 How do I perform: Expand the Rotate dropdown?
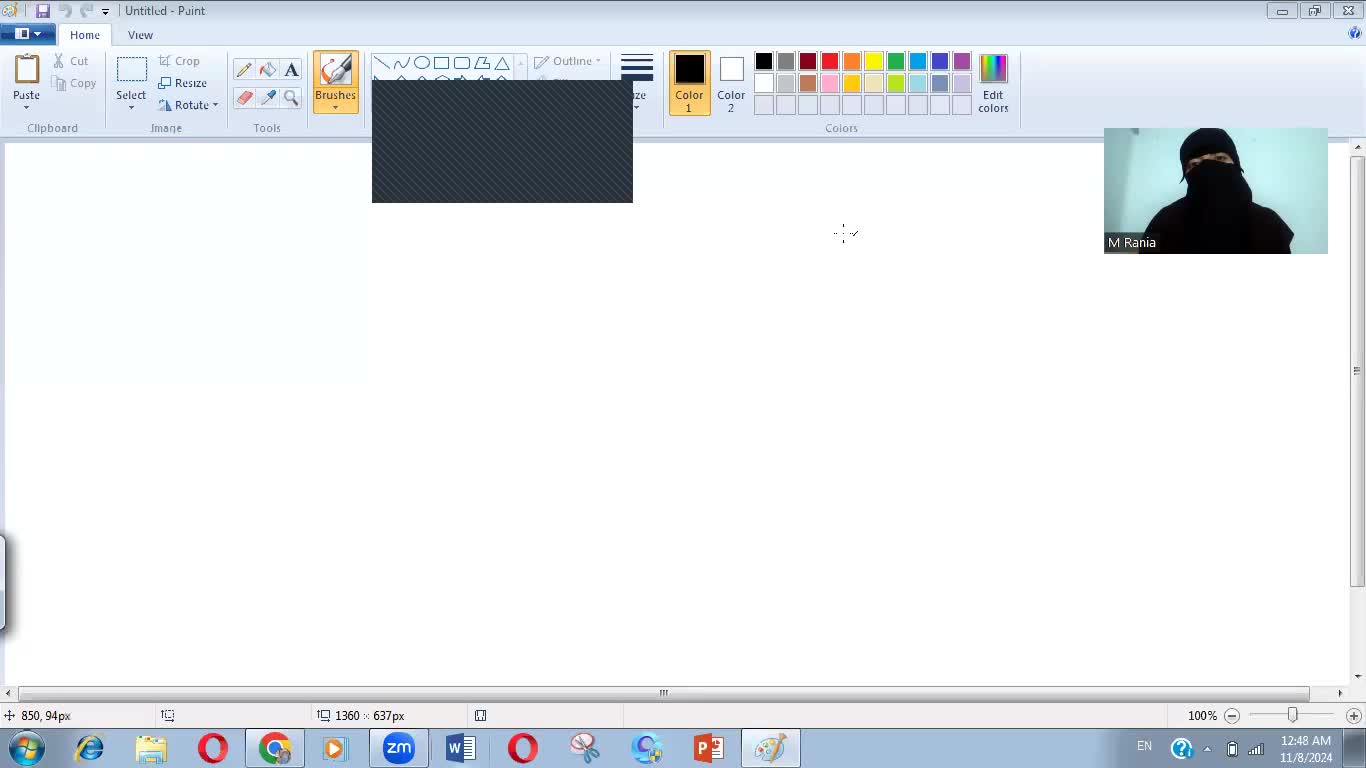[x=215, y=105]
